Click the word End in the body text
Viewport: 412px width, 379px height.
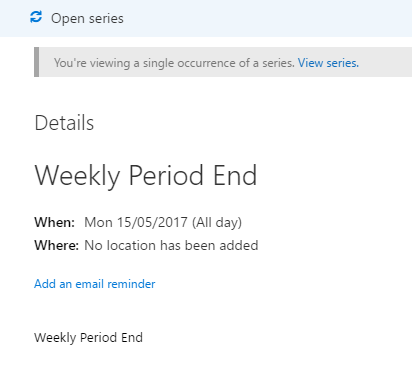pyautogui.click(x=132, y=338)
